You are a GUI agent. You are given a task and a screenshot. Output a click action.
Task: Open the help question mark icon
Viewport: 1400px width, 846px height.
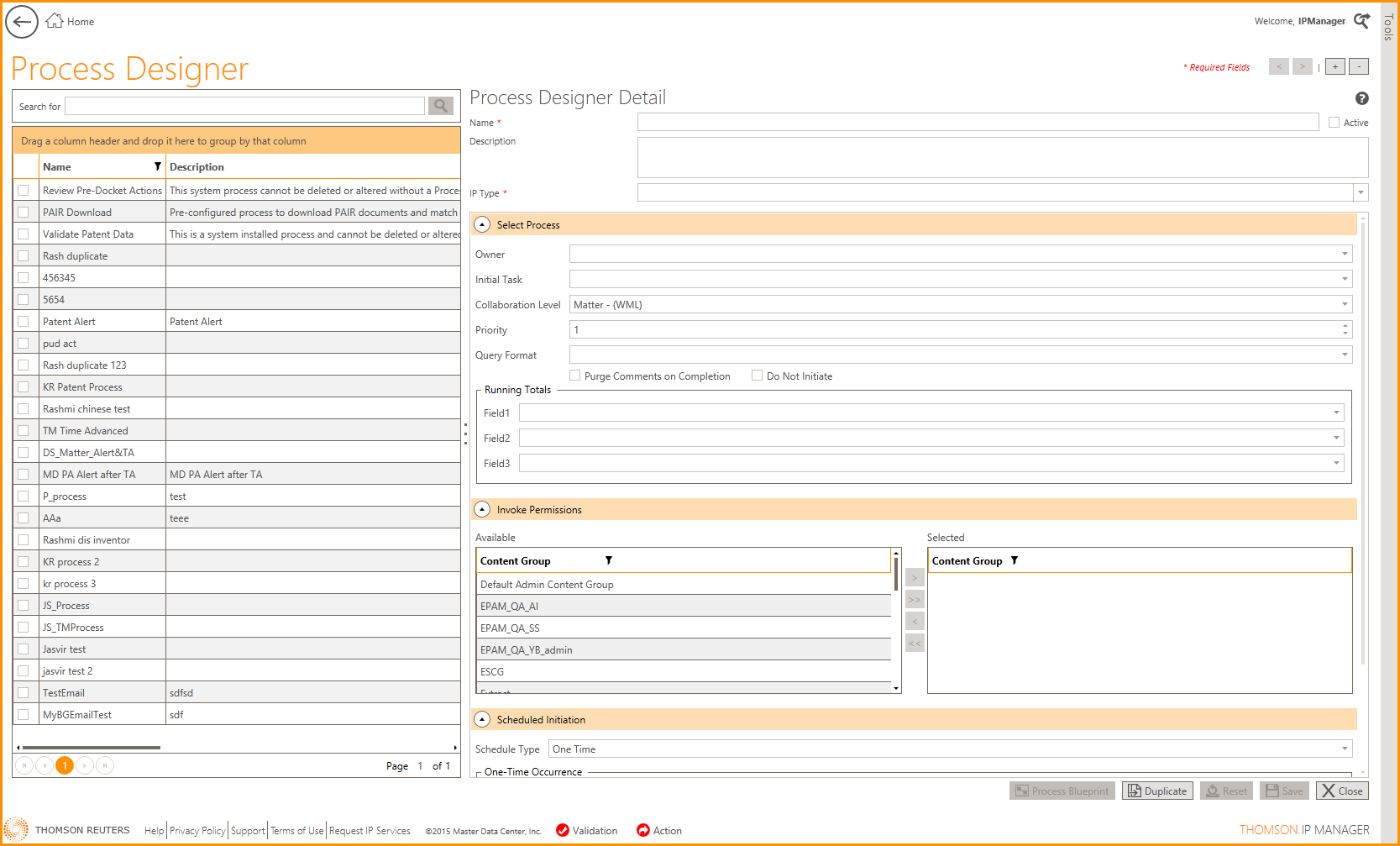tap(1361, 98)
